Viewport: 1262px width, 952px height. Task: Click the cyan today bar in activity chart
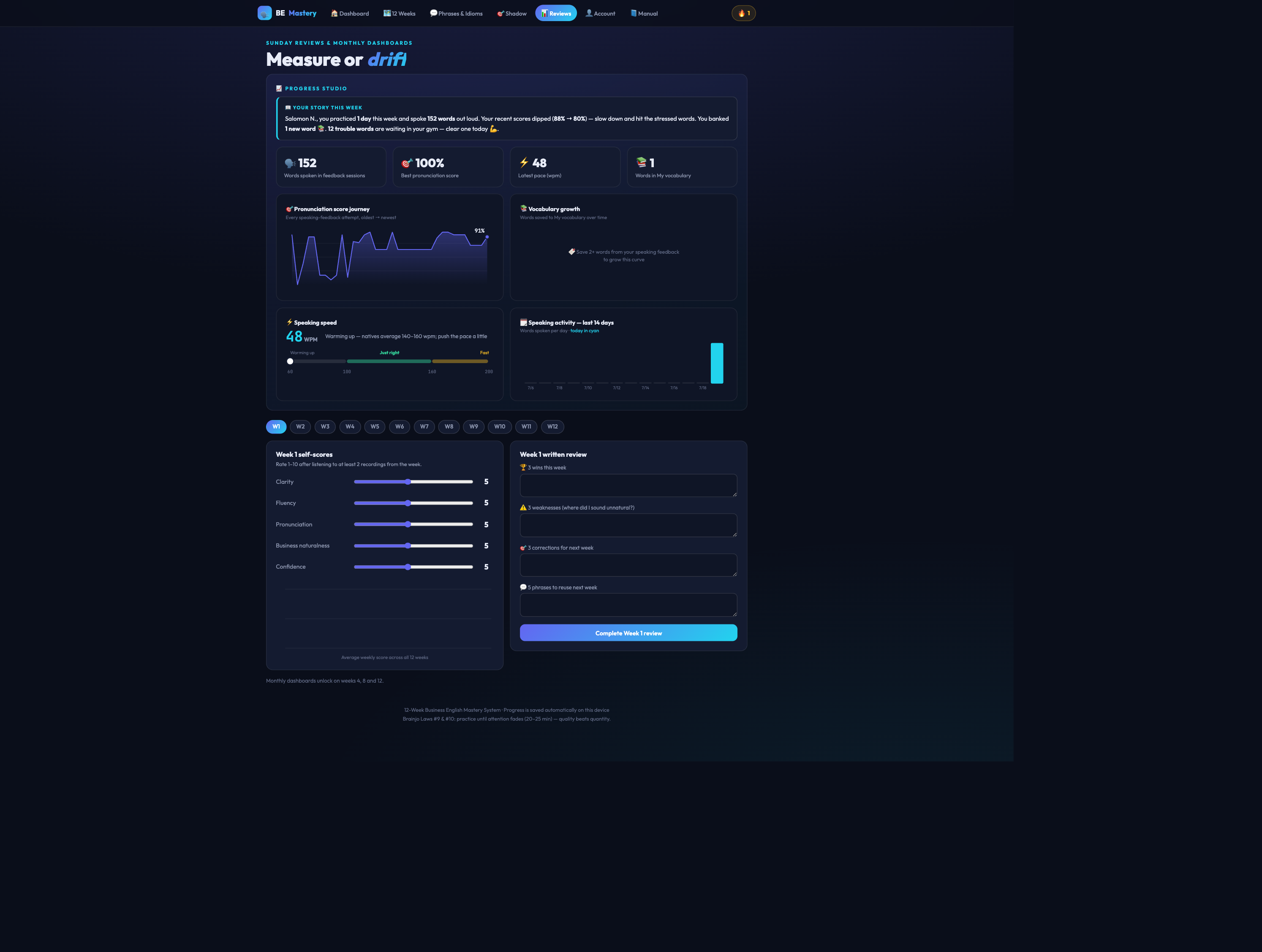click(x=717, y=363)
